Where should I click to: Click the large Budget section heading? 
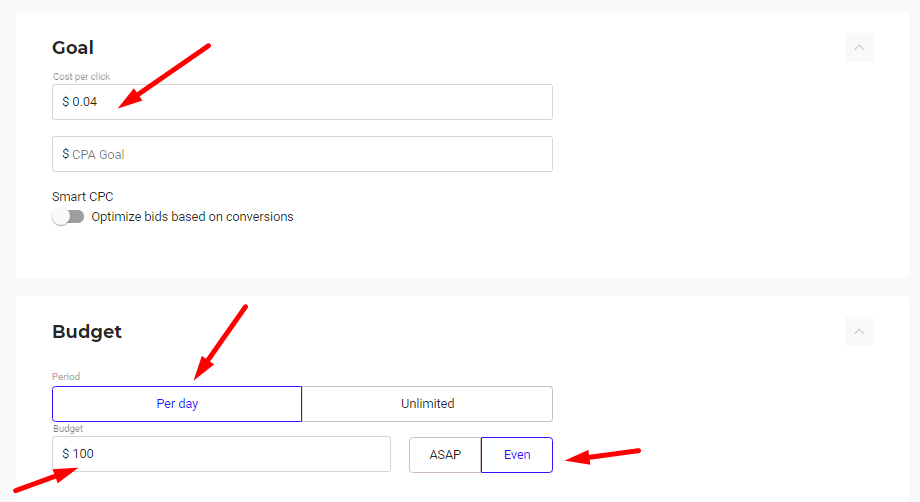(x=87, y=331)
